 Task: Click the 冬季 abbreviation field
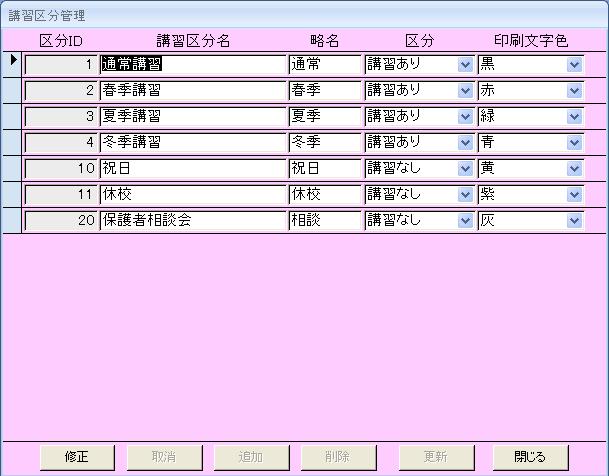(325, 142)
